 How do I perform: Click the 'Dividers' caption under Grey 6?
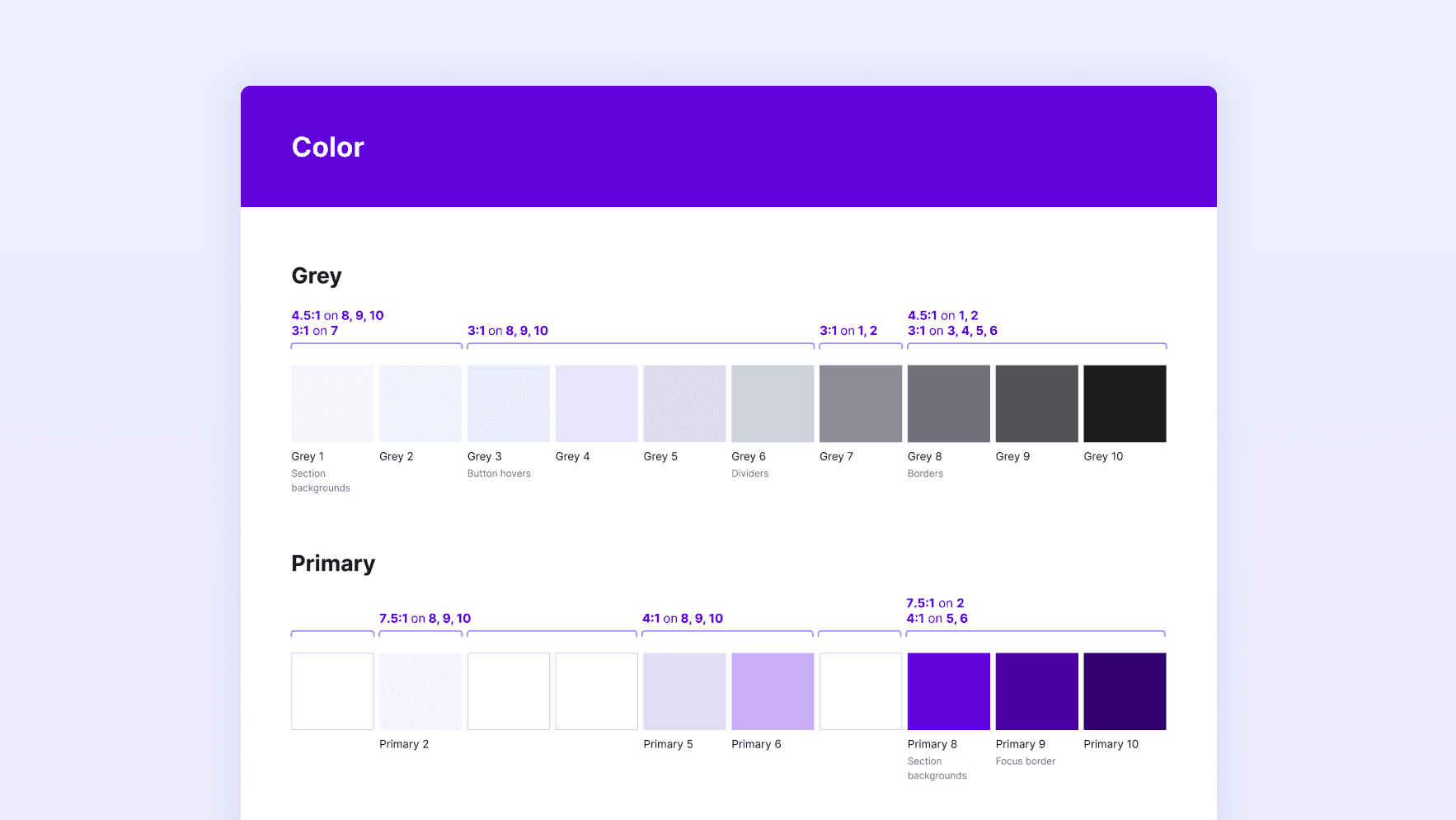tap(749, 474)
